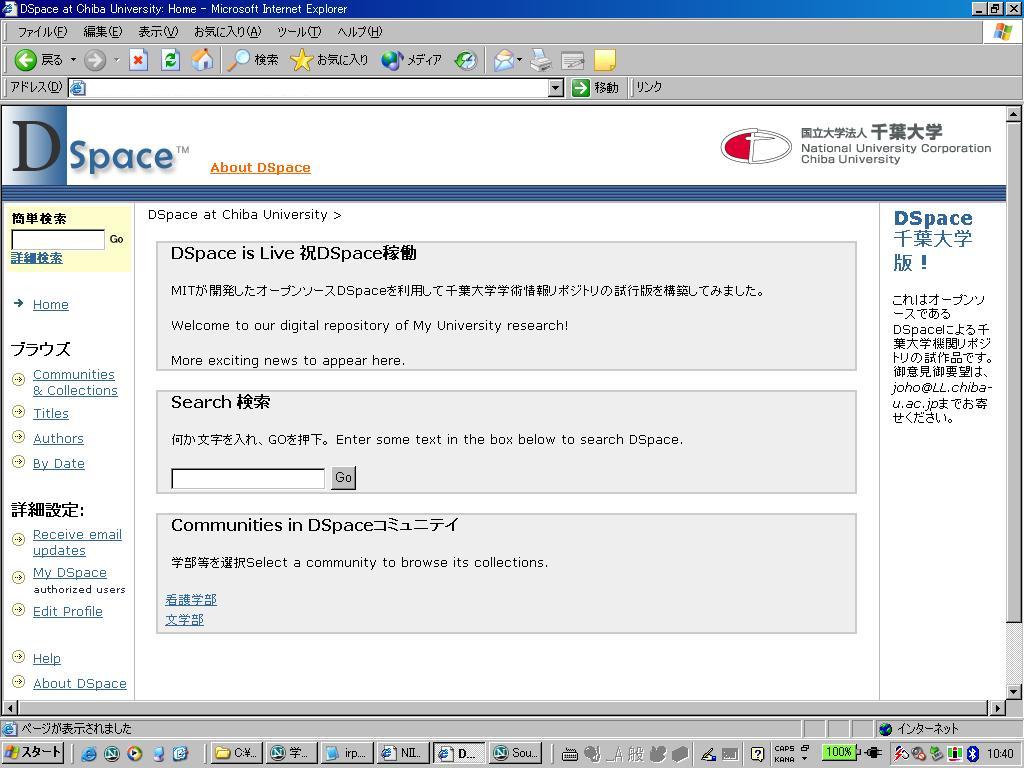Click the 移動 (Go) address bar button
Viewport: 1024px width, 768px height.
click(595, 88)
